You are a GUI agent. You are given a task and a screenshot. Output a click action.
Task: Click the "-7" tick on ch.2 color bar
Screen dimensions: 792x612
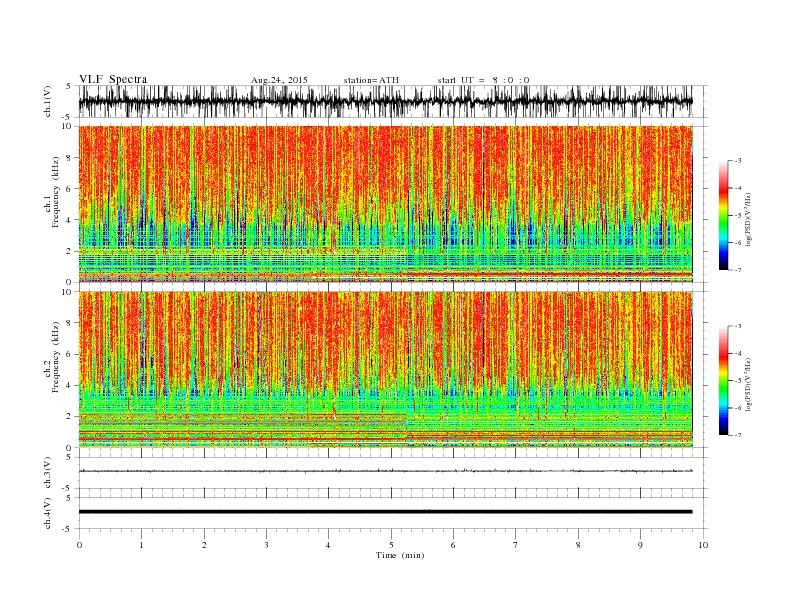738,435
